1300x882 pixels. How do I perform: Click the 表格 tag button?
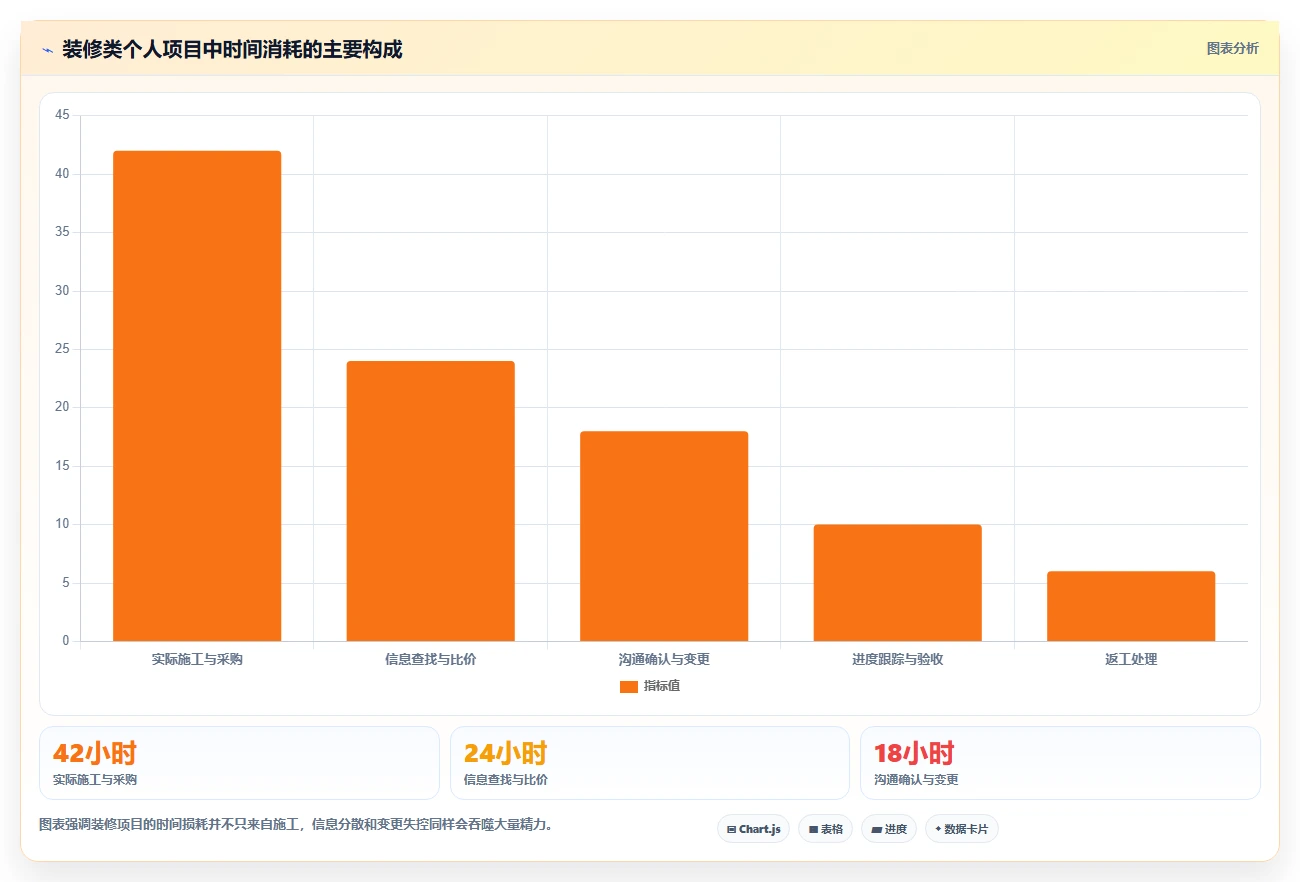[825, 829]
